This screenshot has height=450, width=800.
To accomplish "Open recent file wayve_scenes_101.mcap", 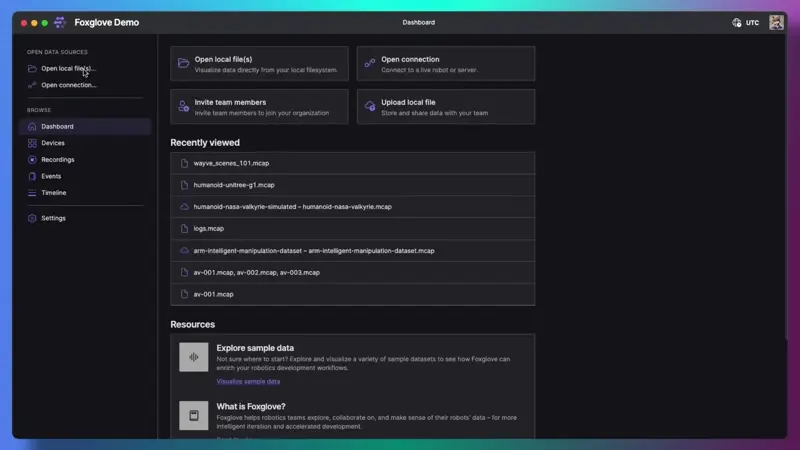I will tap(231, 163).
